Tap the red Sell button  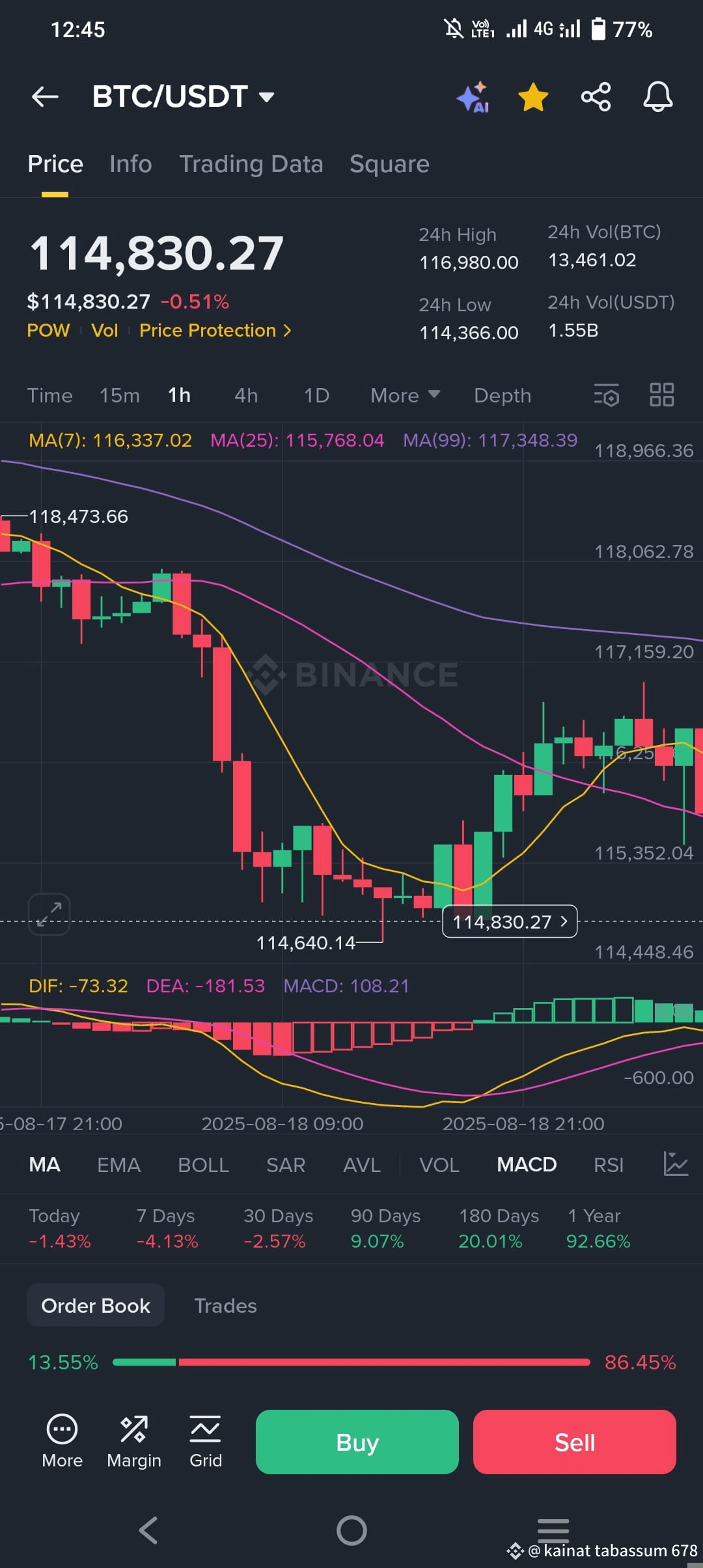coord(575,1442)
